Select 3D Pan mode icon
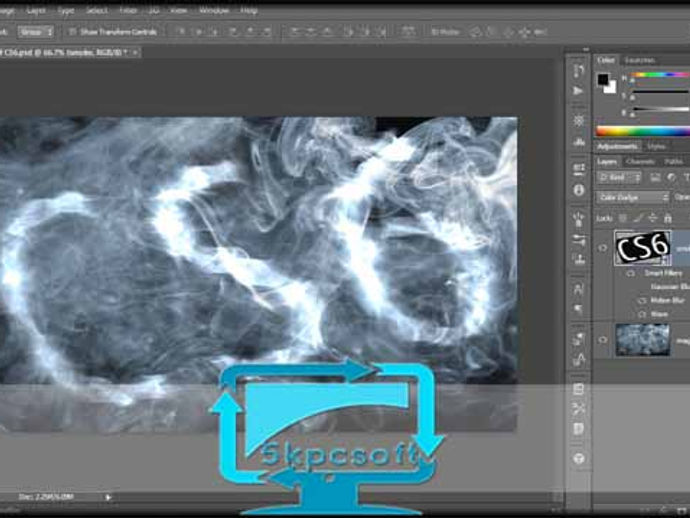The image size is (690, 518). pos(508,32)
